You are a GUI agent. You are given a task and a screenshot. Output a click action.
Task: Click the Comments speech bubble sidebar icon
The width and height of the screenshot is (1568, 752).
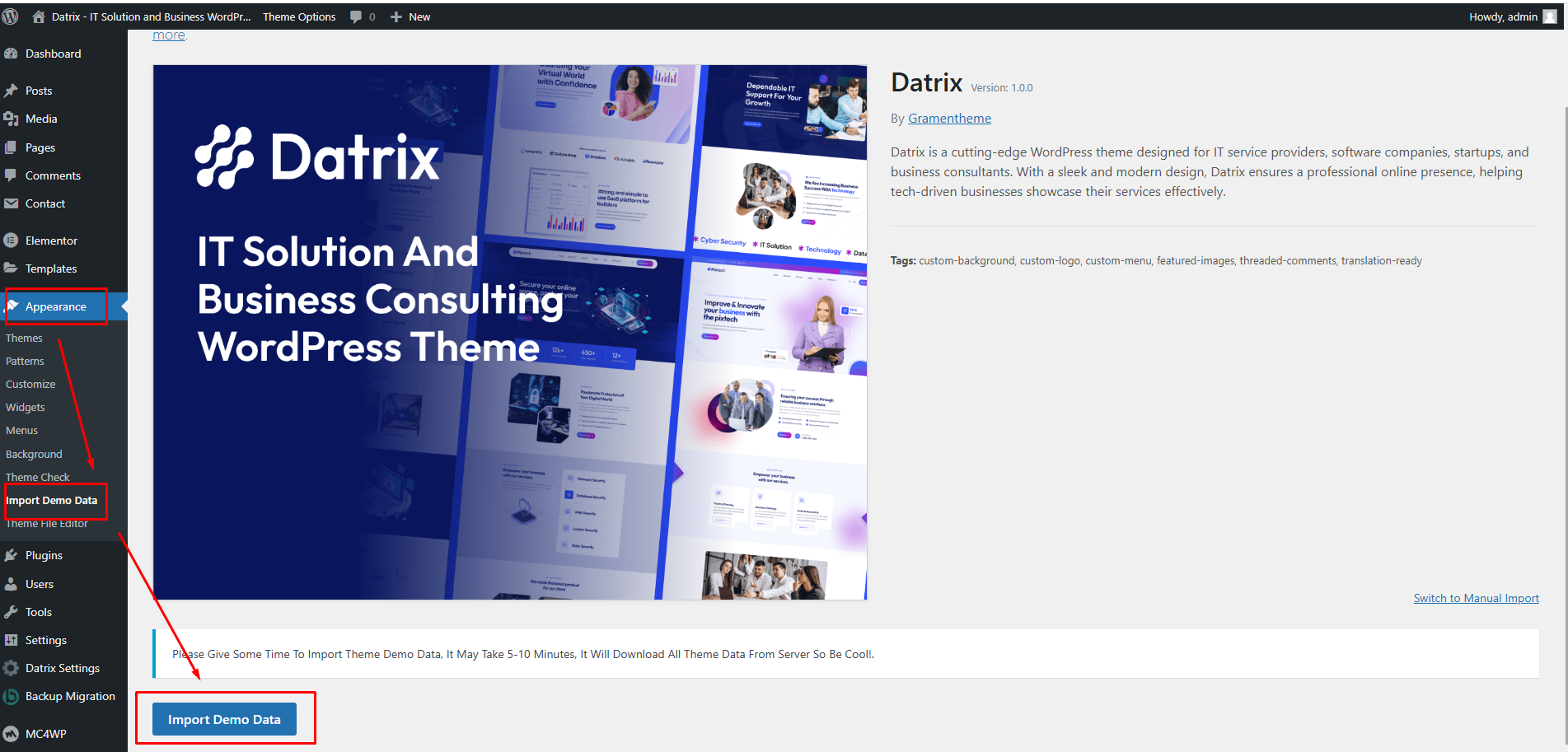tap(11, 175)
